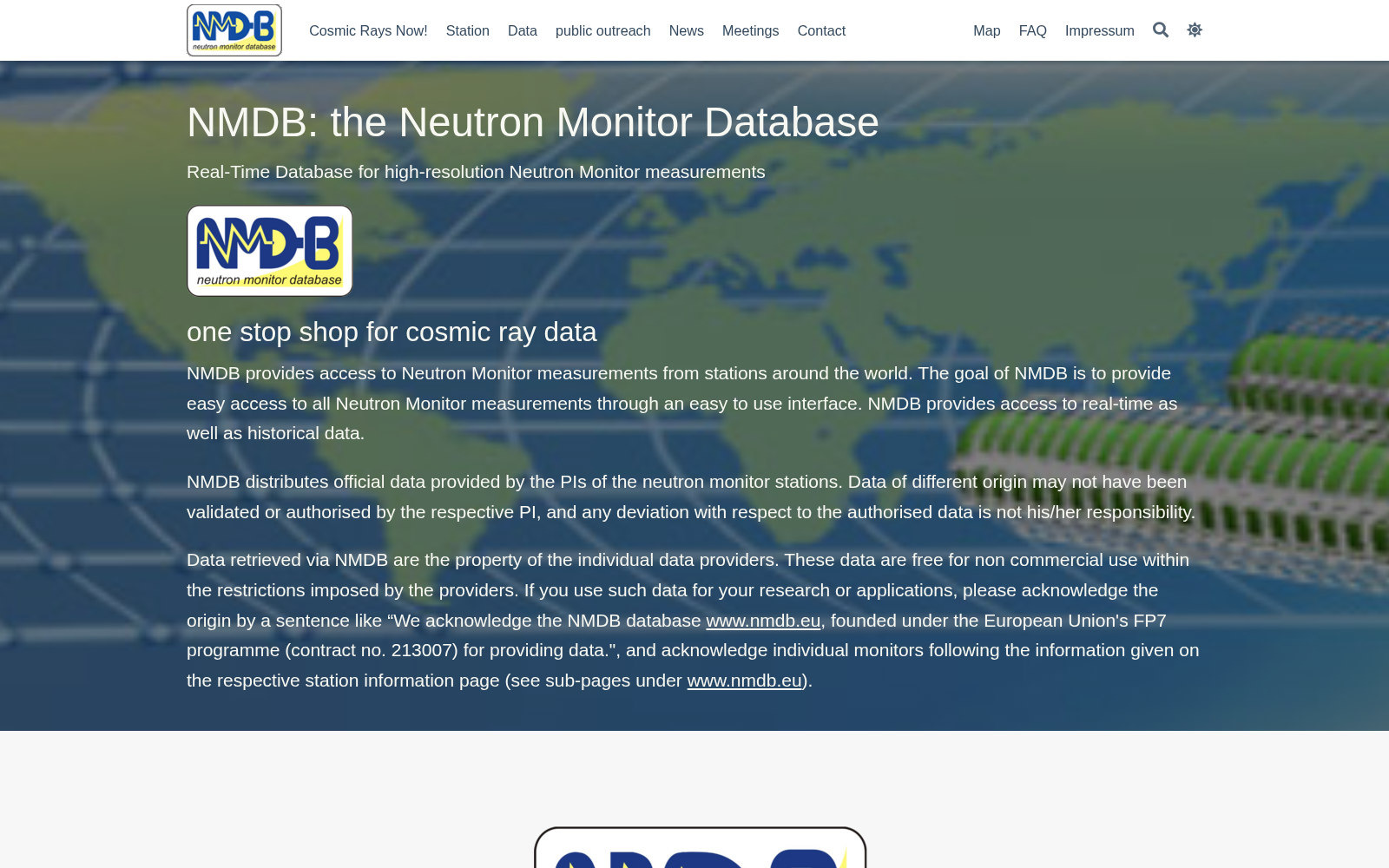
Task: Click the subtitle "Real-Time Database for high-resolution Neutron Monitor measurements"
Action: point(476,172)
